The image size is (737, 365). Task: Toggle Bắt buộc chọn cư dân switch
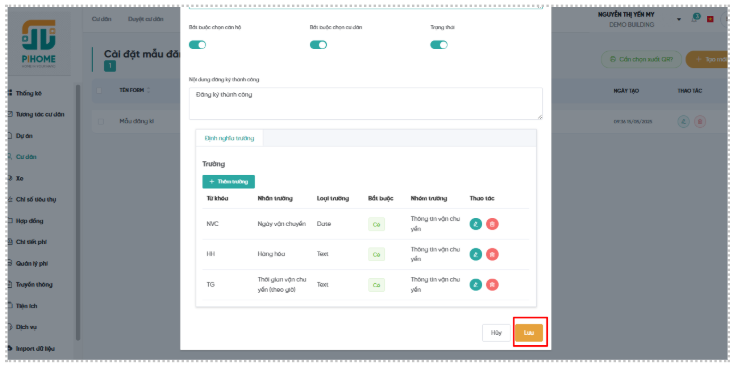(x=318, y=45)
